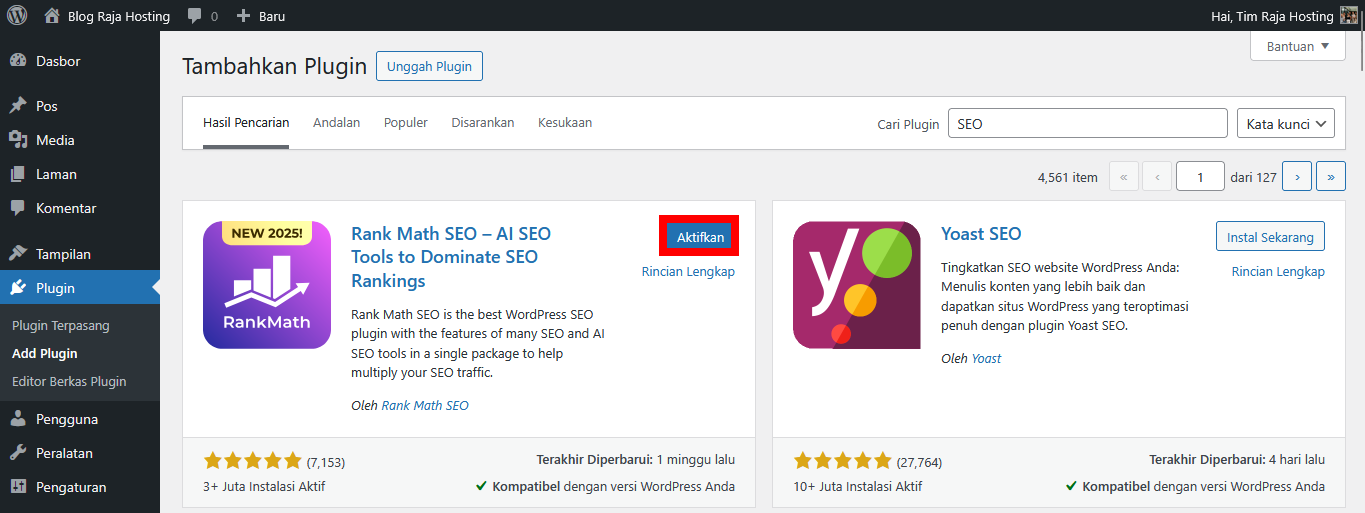Open Plugin Terpasang submenu item
Screen dimensions: 1365x513
coord(61,325)
